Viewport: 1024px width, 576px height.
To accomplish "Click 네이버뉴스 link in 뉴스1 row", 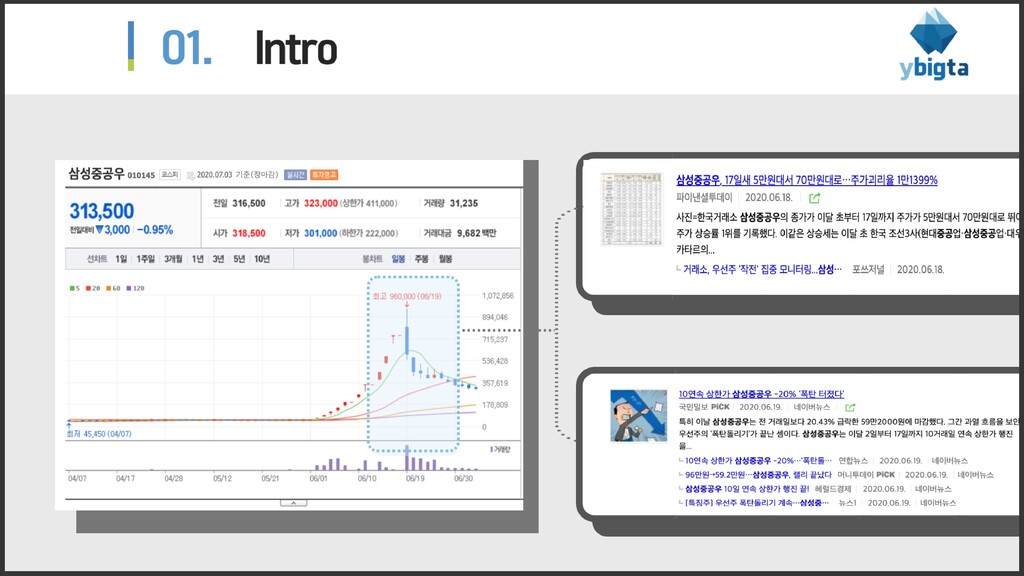I will (x=938, y=503).
